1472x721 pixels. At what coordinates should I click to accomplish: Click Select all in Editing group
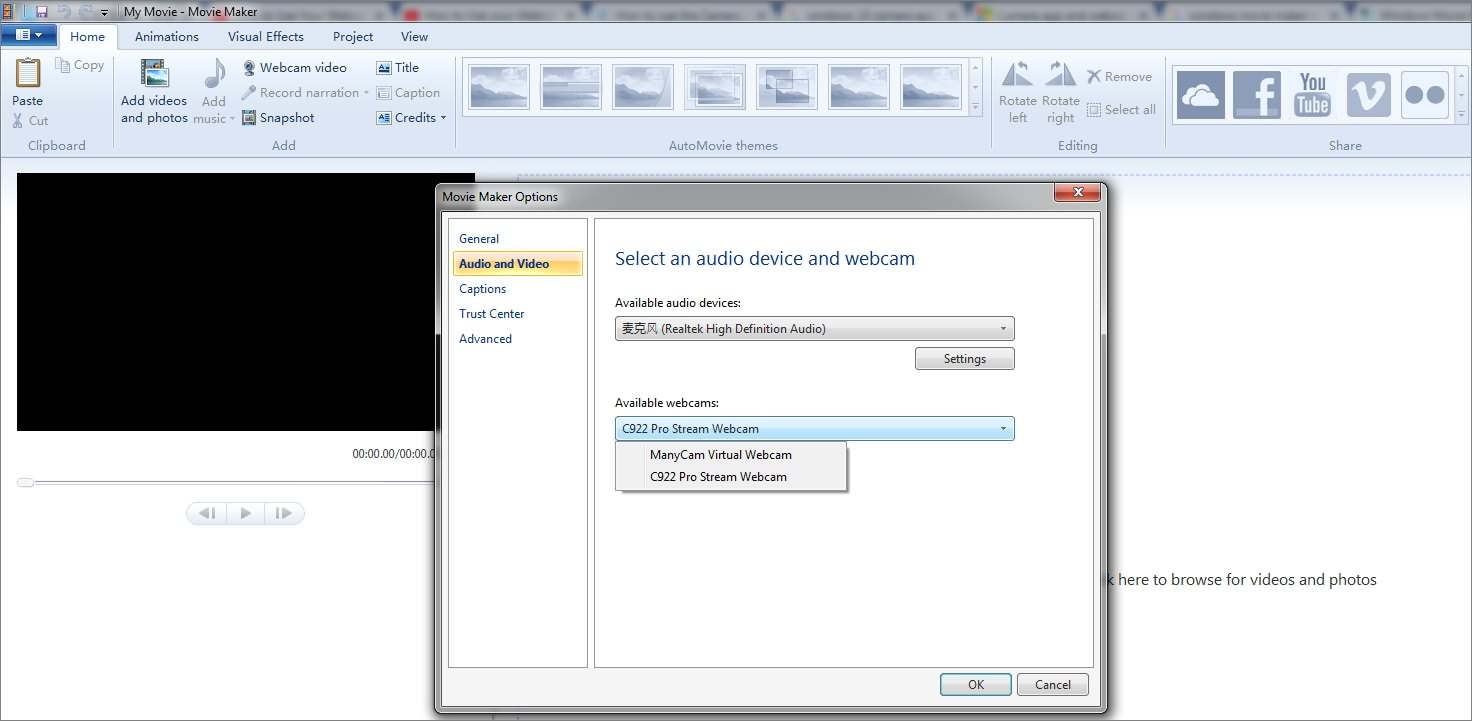1121,110
